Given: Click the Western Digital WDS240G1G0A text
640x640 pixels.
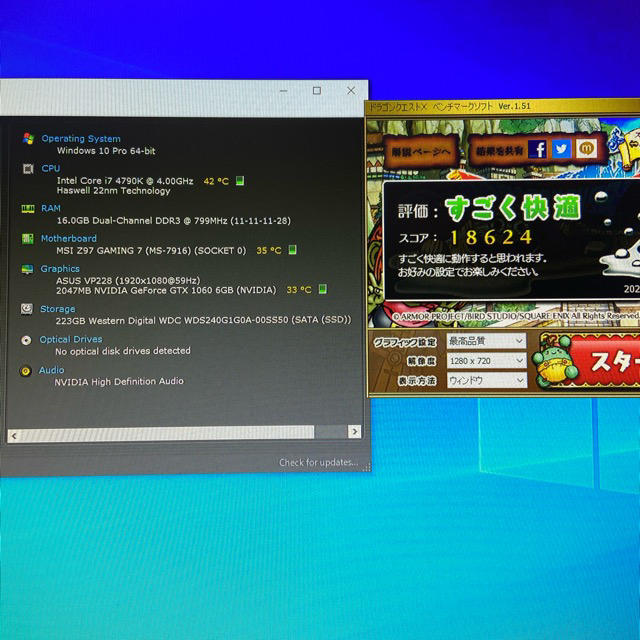Looking at the screenshot, I should click(x=203, y=320).
